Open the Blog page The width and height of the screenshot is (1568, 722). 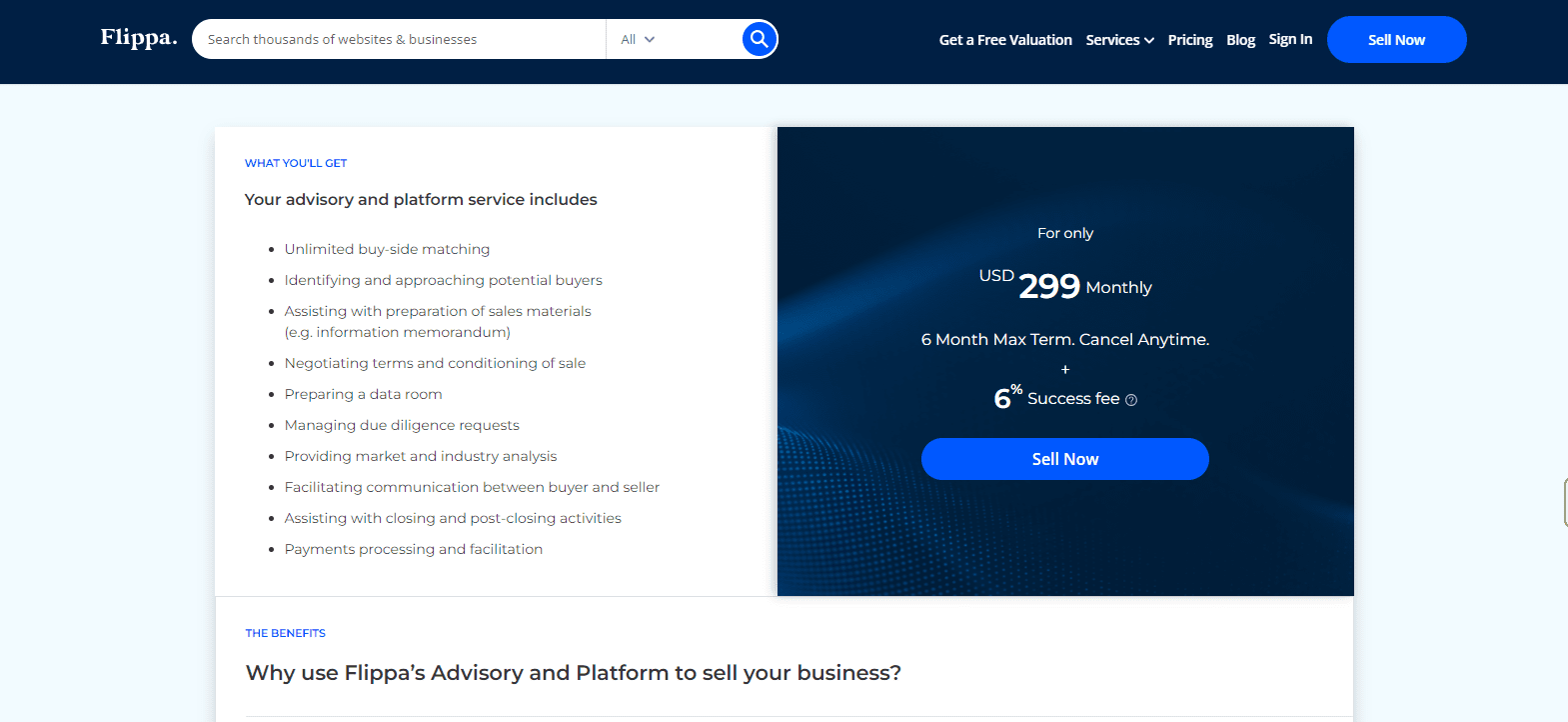1241,40
